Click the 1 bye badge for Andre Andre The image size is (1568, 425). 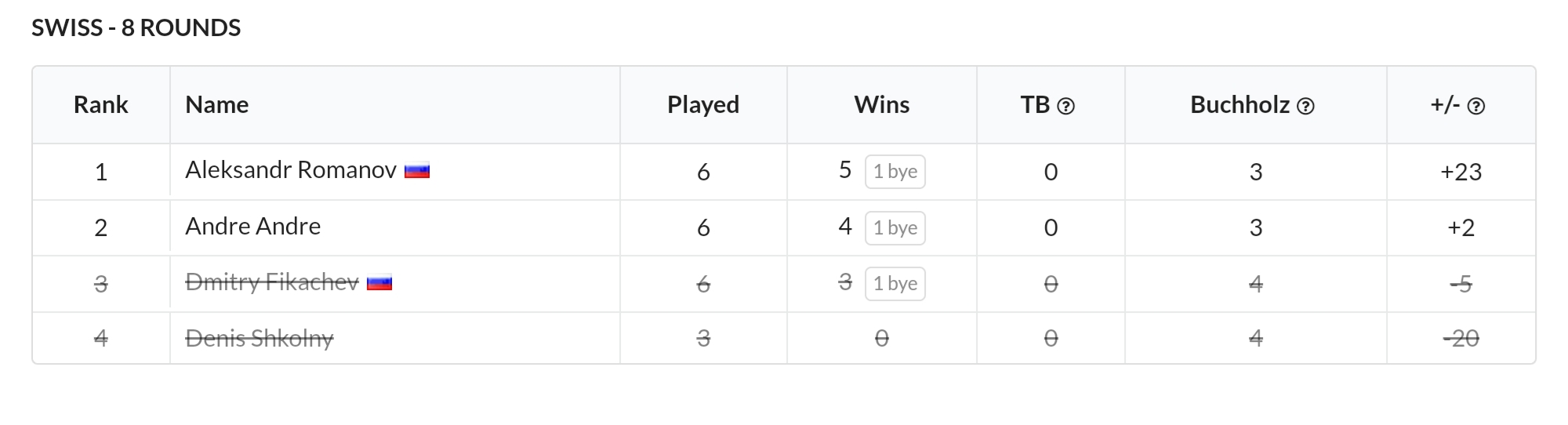895,228
